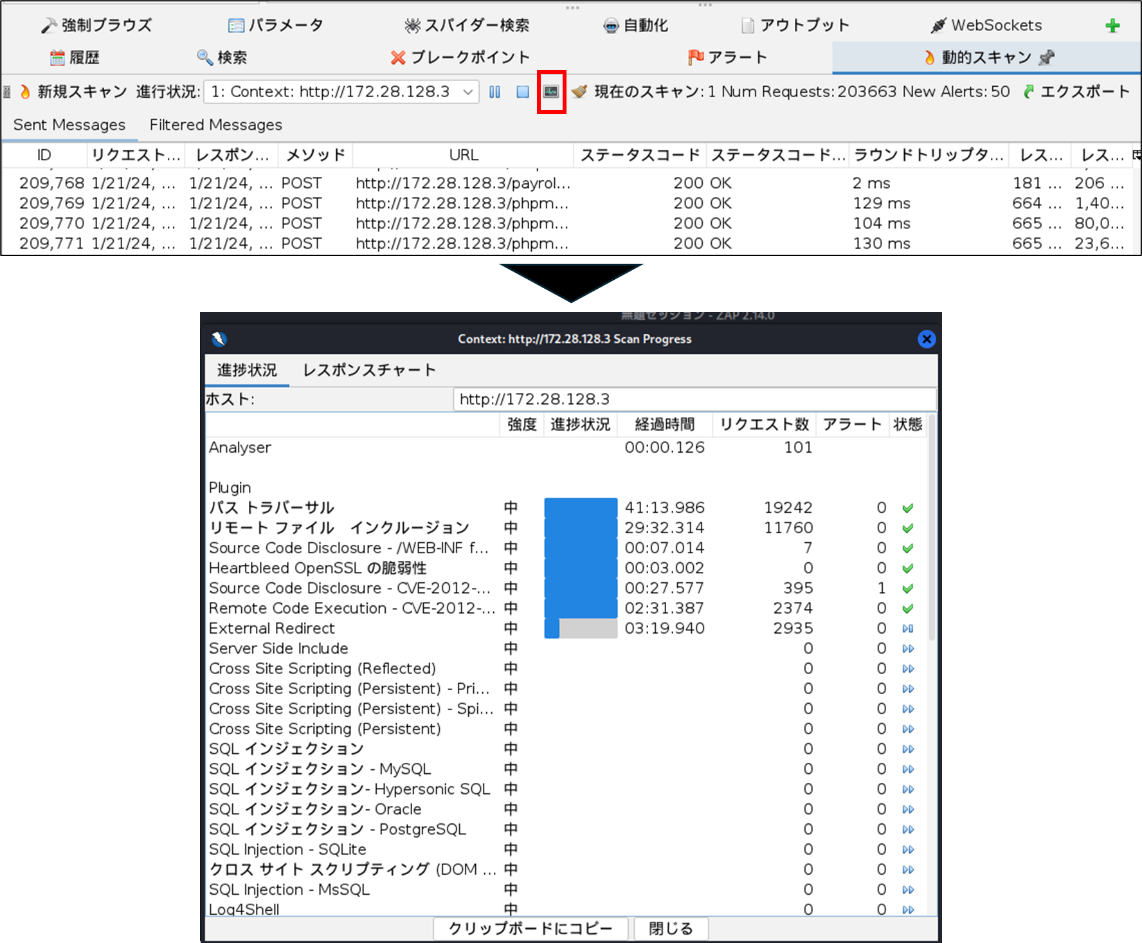Sort by the ステータスコード column header
Image resolution: width=1142 pixels, height=943 pixels.
640,155
